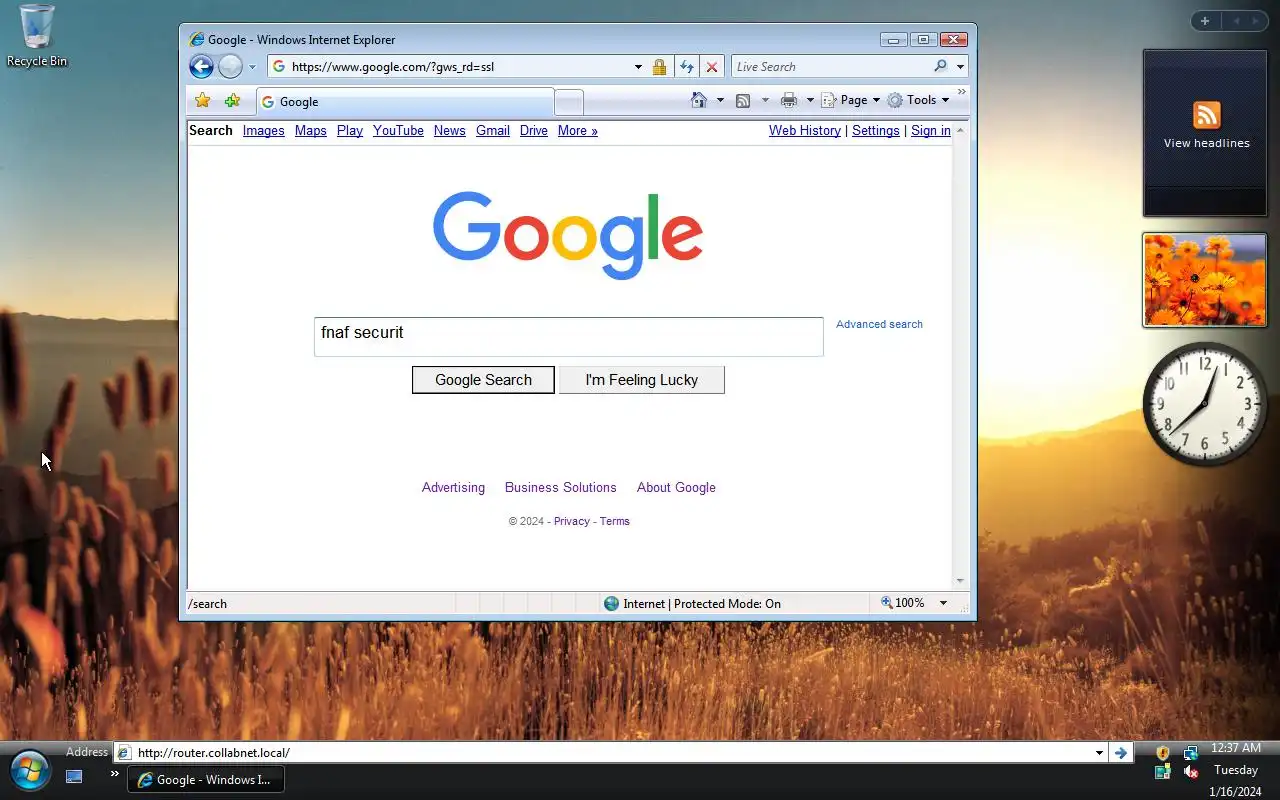Click the page scrollbar up arrow
The height and width of the screenshot is (800, 1280).
(x=960, y=131)
